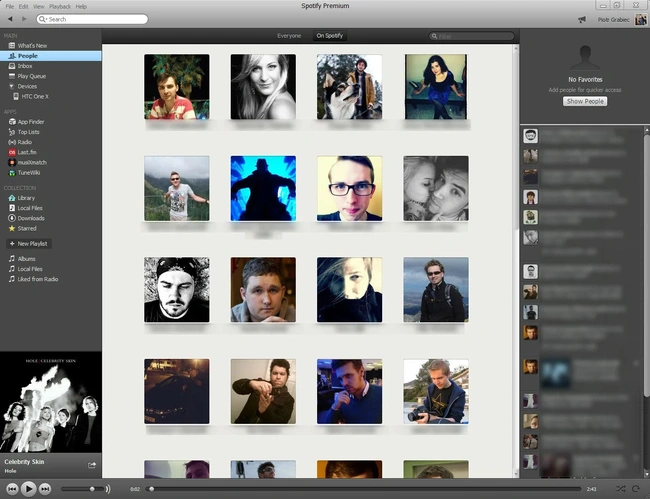The width and height of the screenshot is (650, 499).
Task: Open the View menu
Action: coord(39,7)
